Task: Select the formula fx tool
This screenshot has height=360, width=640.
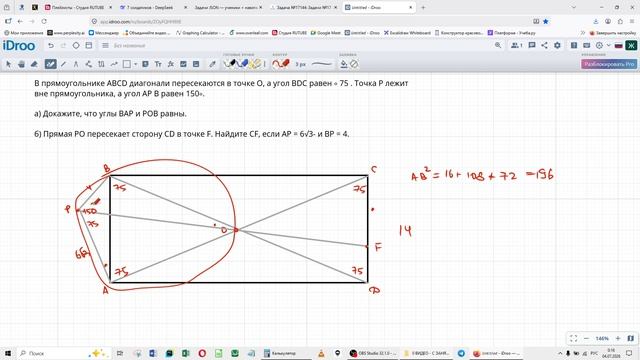Action: click(x=171, y=64)
